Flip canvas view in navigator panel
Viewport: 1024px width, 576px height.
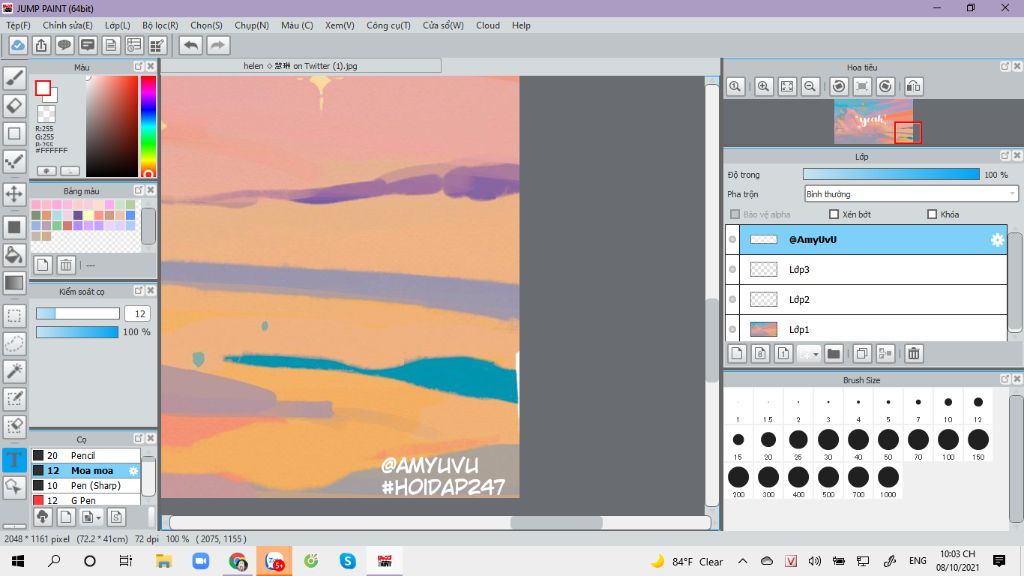click(x=914, y=86)
